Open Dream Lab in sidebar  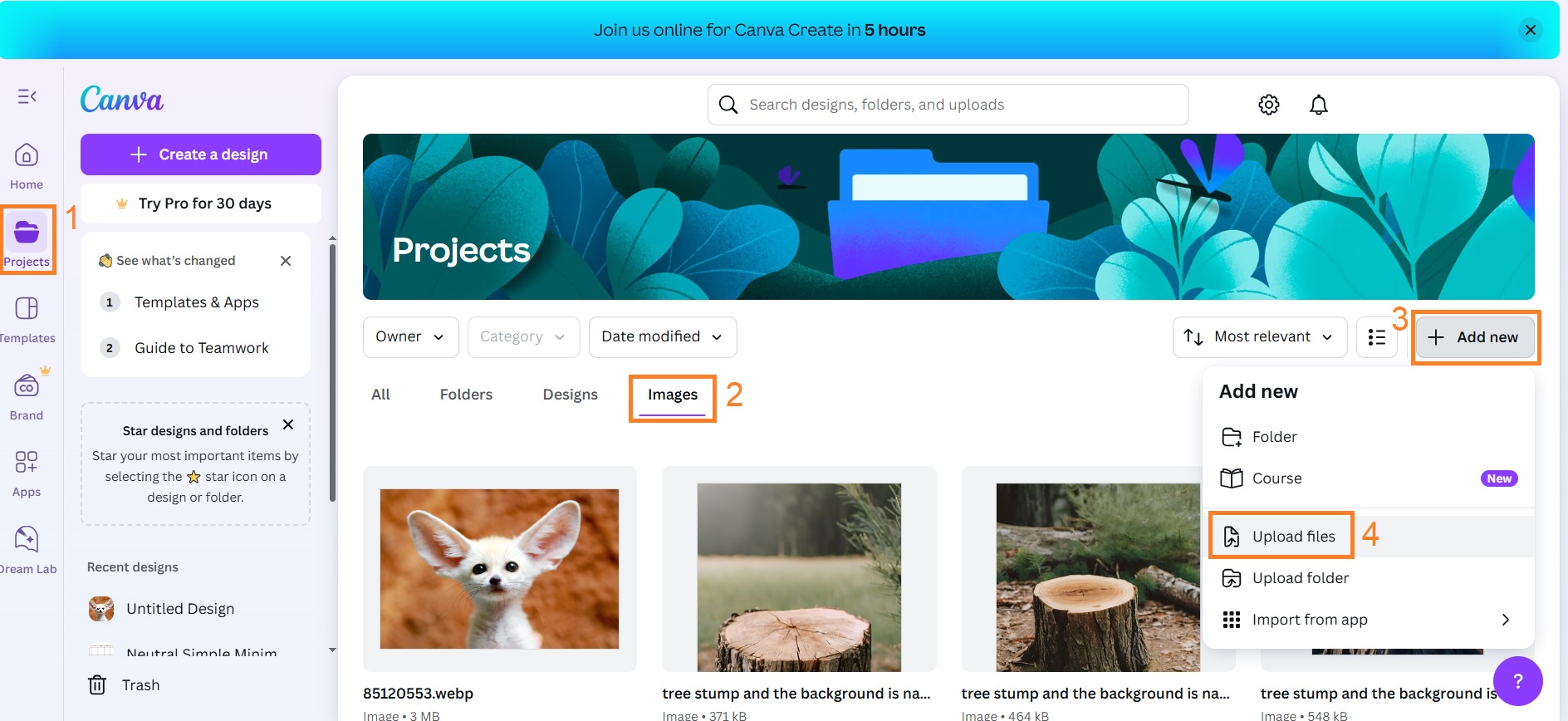pyautogui.click(x=27, y=550)
